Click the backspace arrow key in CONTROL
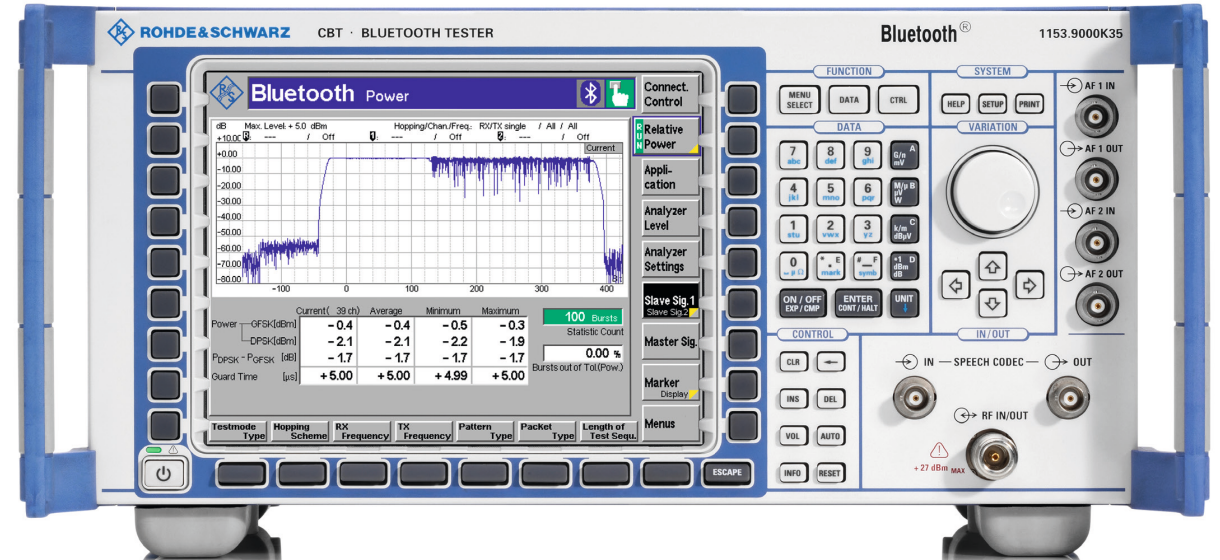 coord(829,362)
